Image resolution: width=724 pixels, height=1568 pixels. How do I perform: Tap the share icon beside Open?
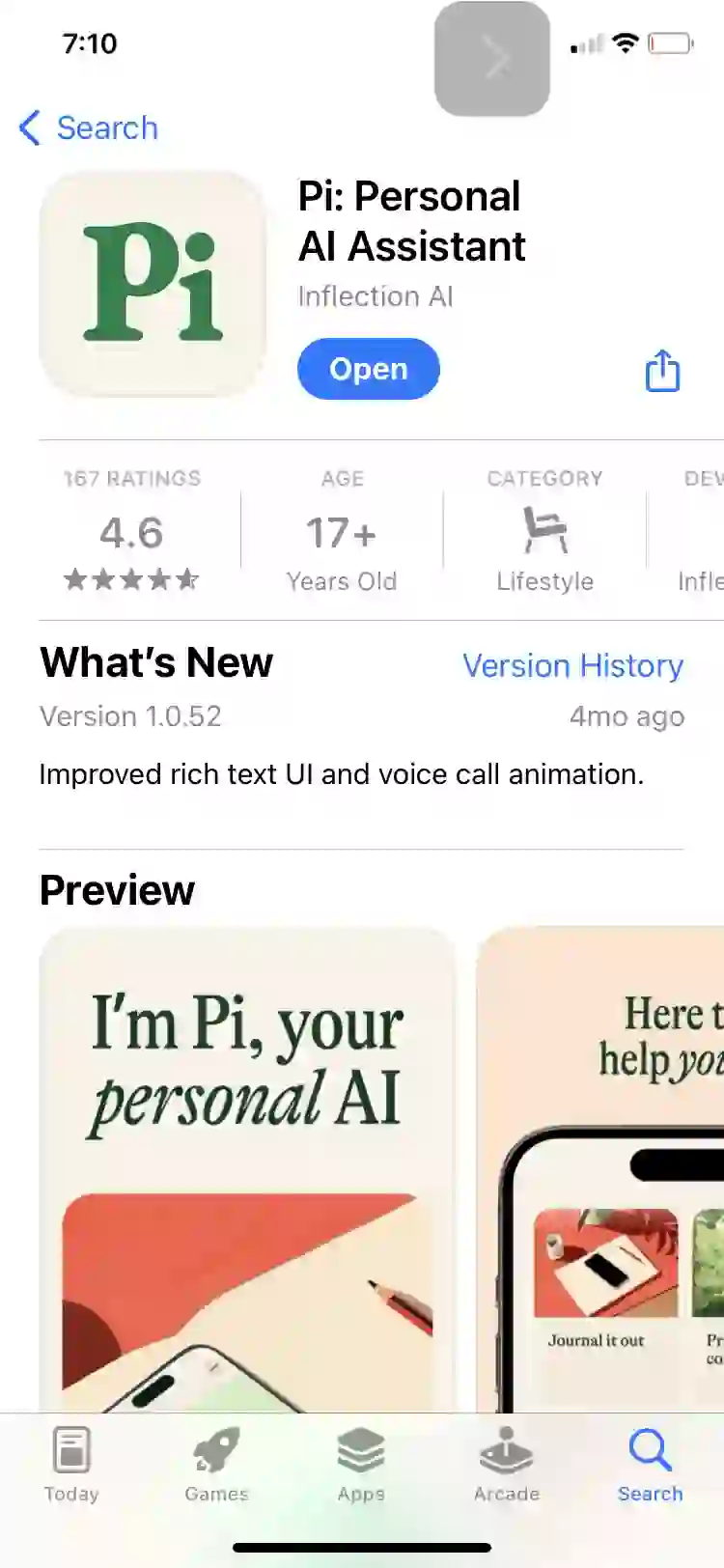662,370
